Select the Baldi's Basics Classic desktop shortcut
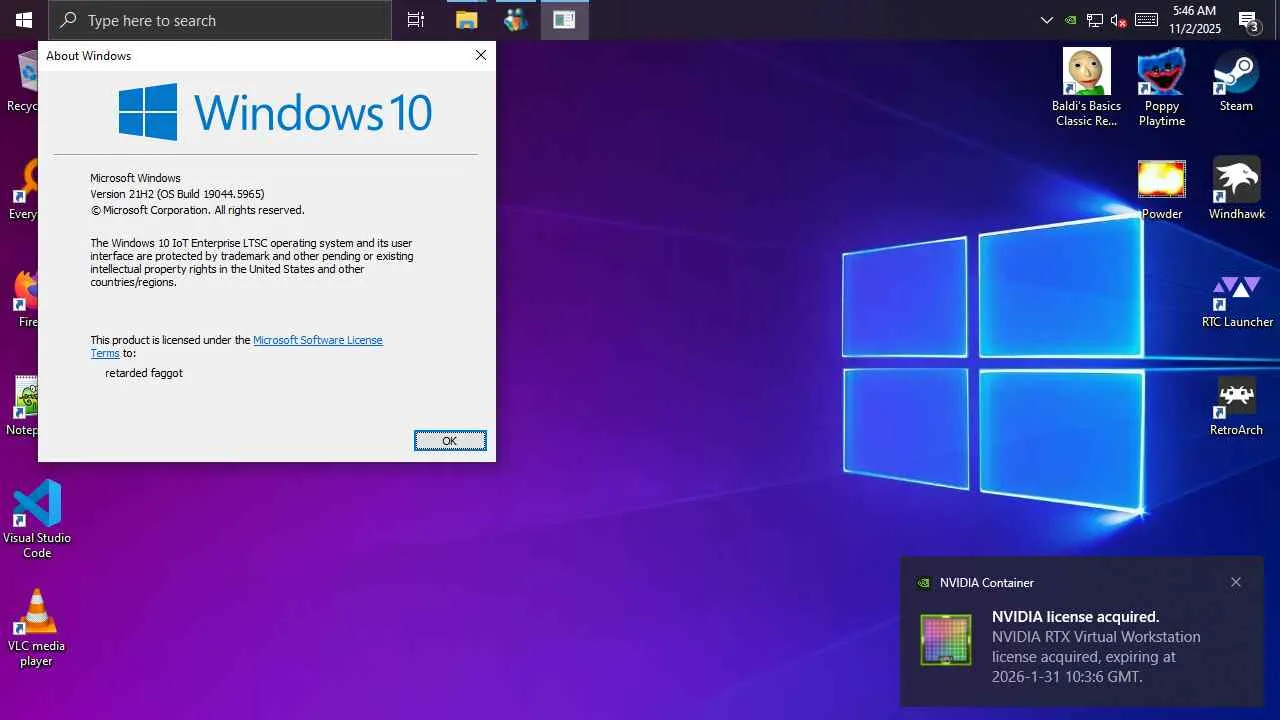 (1086, 88)
